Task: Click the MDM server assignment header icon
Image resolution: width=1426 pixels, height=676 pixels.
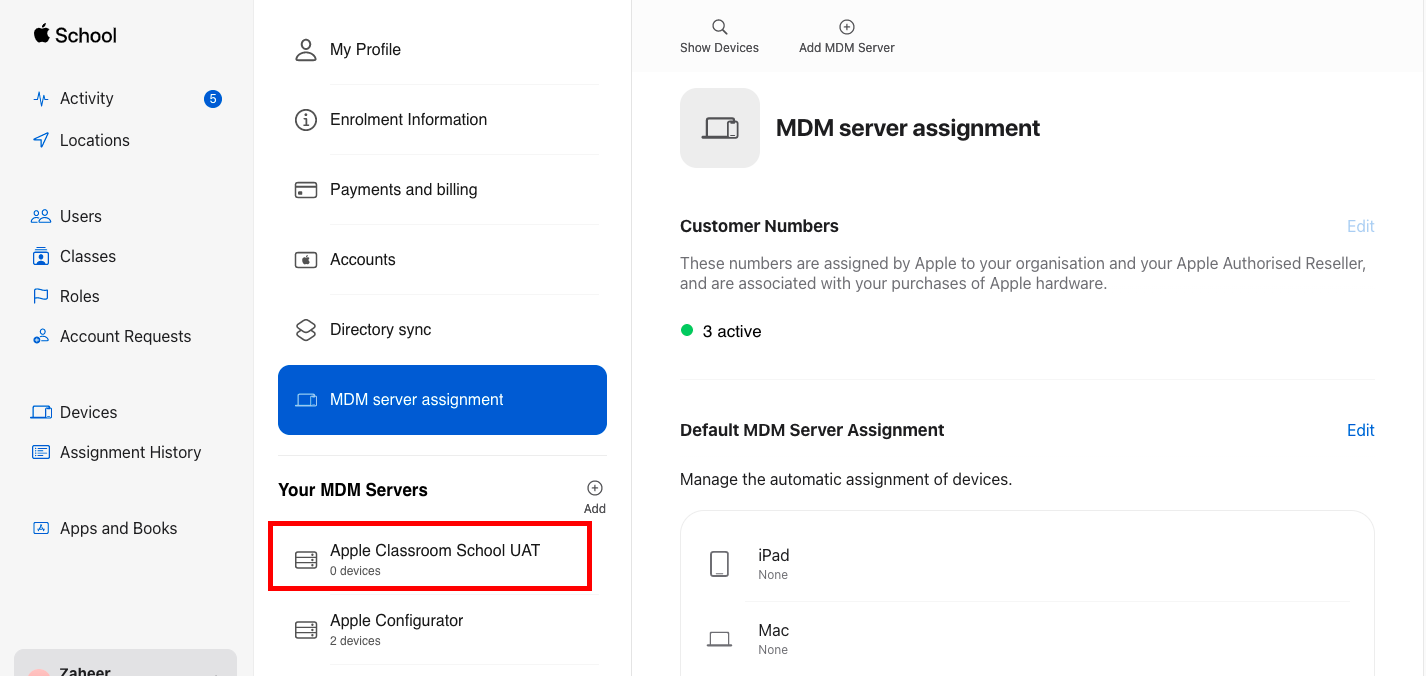Action: point(720,128)
